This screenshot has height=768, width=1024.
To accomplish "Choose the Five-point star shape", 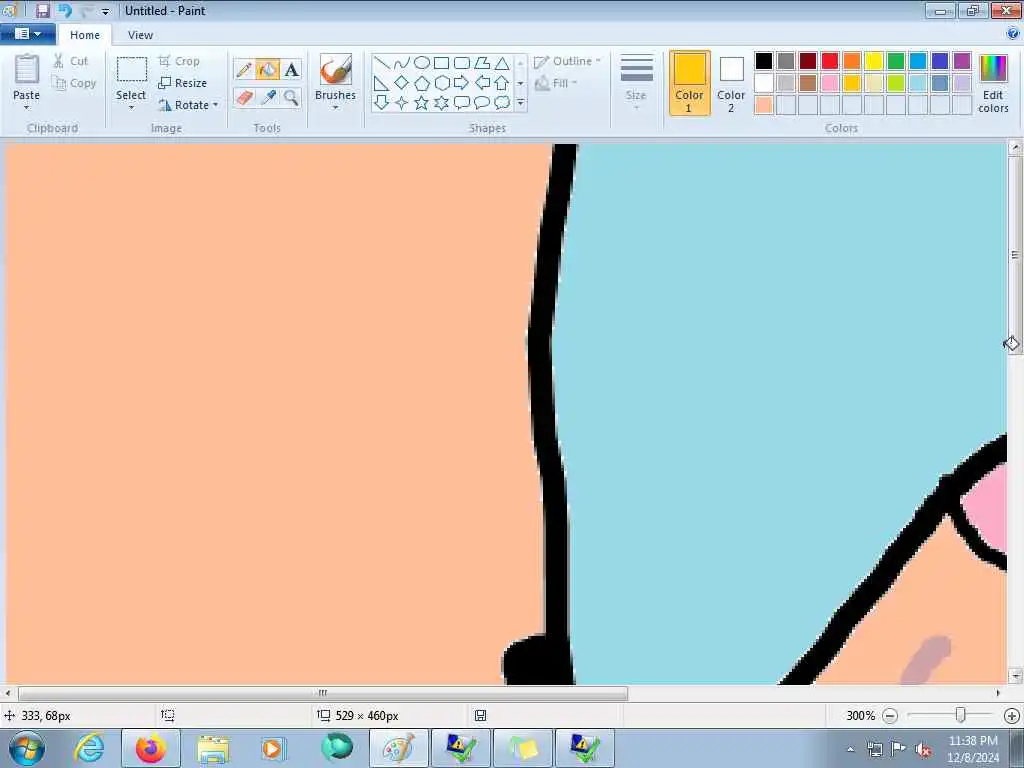I will click(x=422, y=103).
